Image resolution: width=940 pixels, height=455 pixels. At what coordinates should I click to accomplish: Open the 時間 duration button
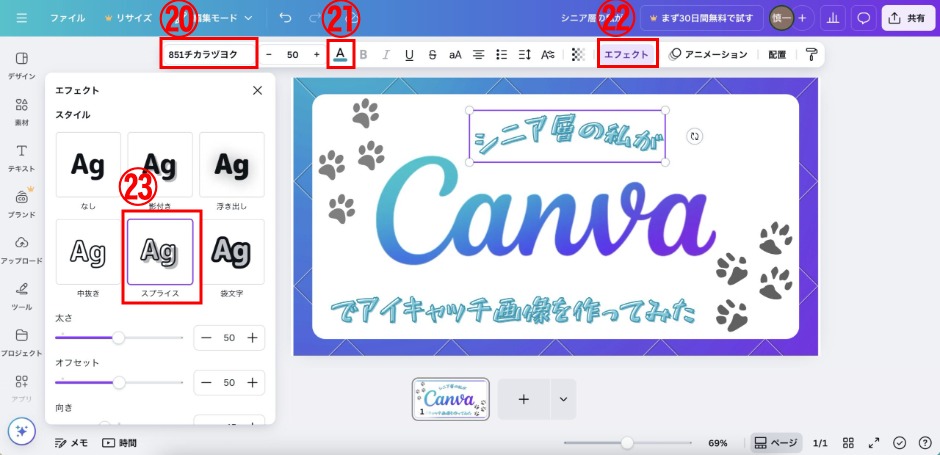[119, 443]
